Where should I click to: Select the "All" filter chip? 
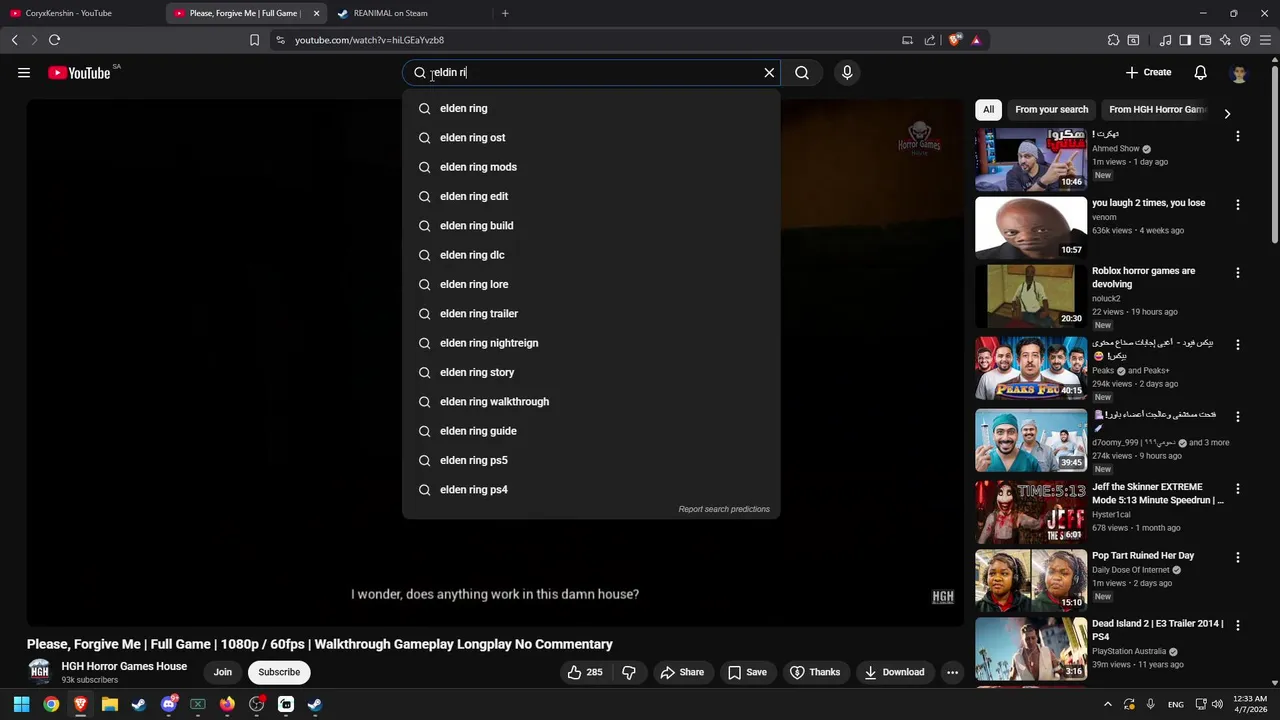pyautogui.click(x=988, y=110)
